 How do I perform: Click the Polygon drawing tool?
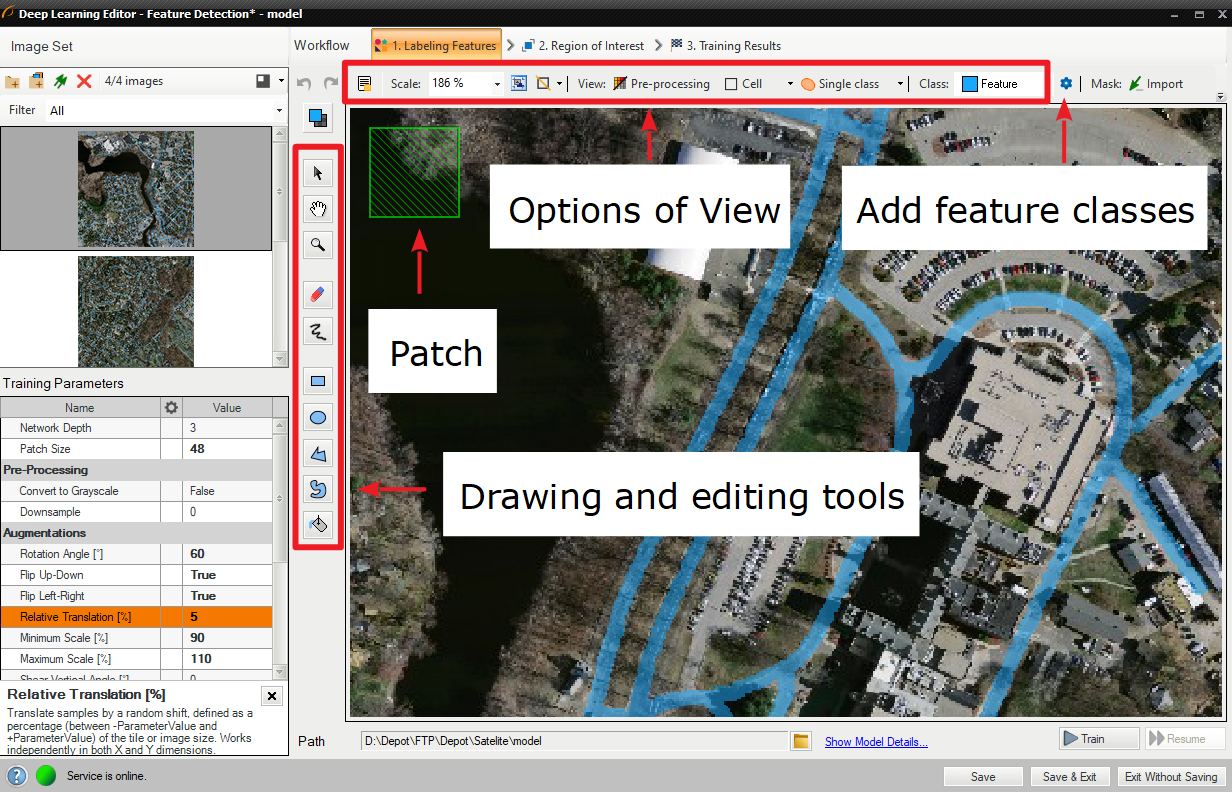coord(318,454)
